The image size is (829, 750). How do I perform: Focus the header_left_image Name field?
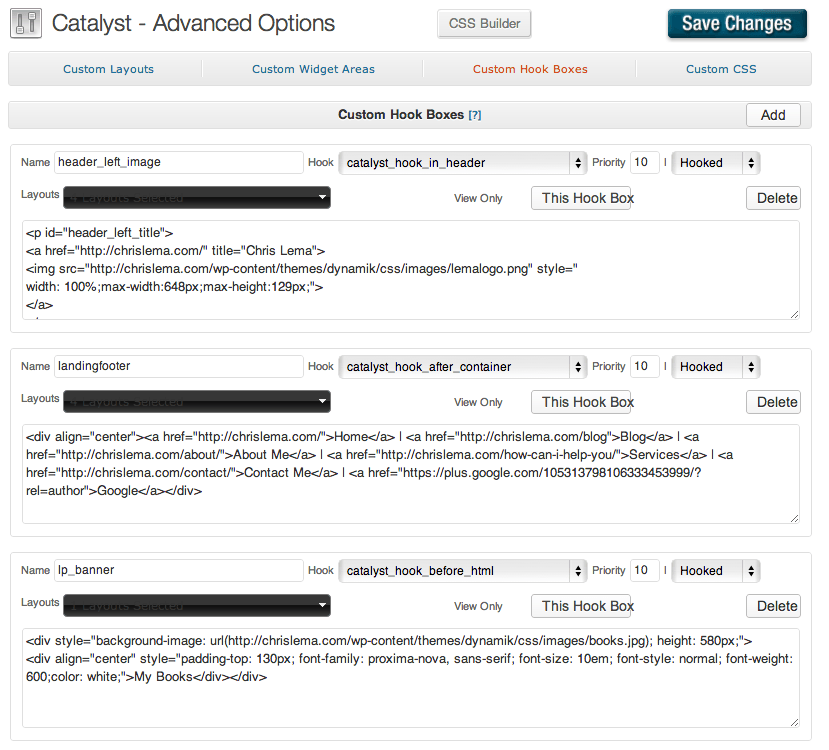(178, 163)
